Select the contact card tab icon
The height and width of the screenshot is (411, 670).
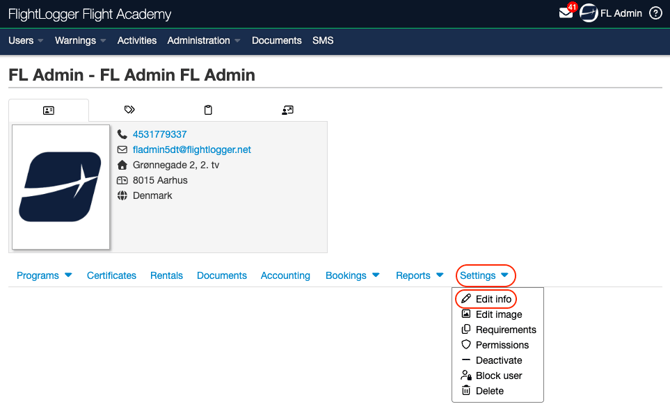click(x=49, y=111)
